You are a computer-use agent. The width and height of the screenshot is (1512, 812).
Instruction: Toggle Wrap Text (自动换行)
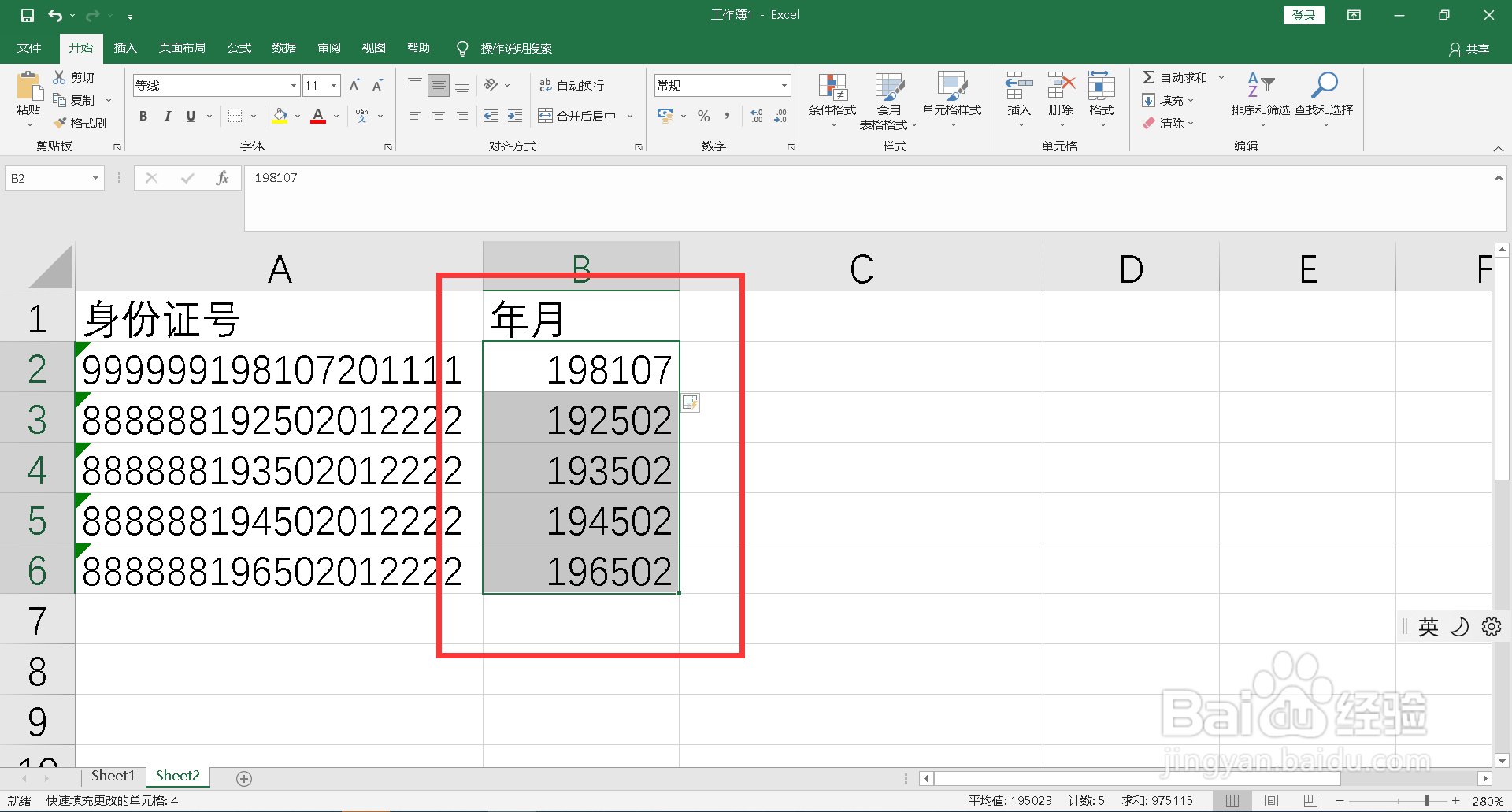[x=573, y=85]
